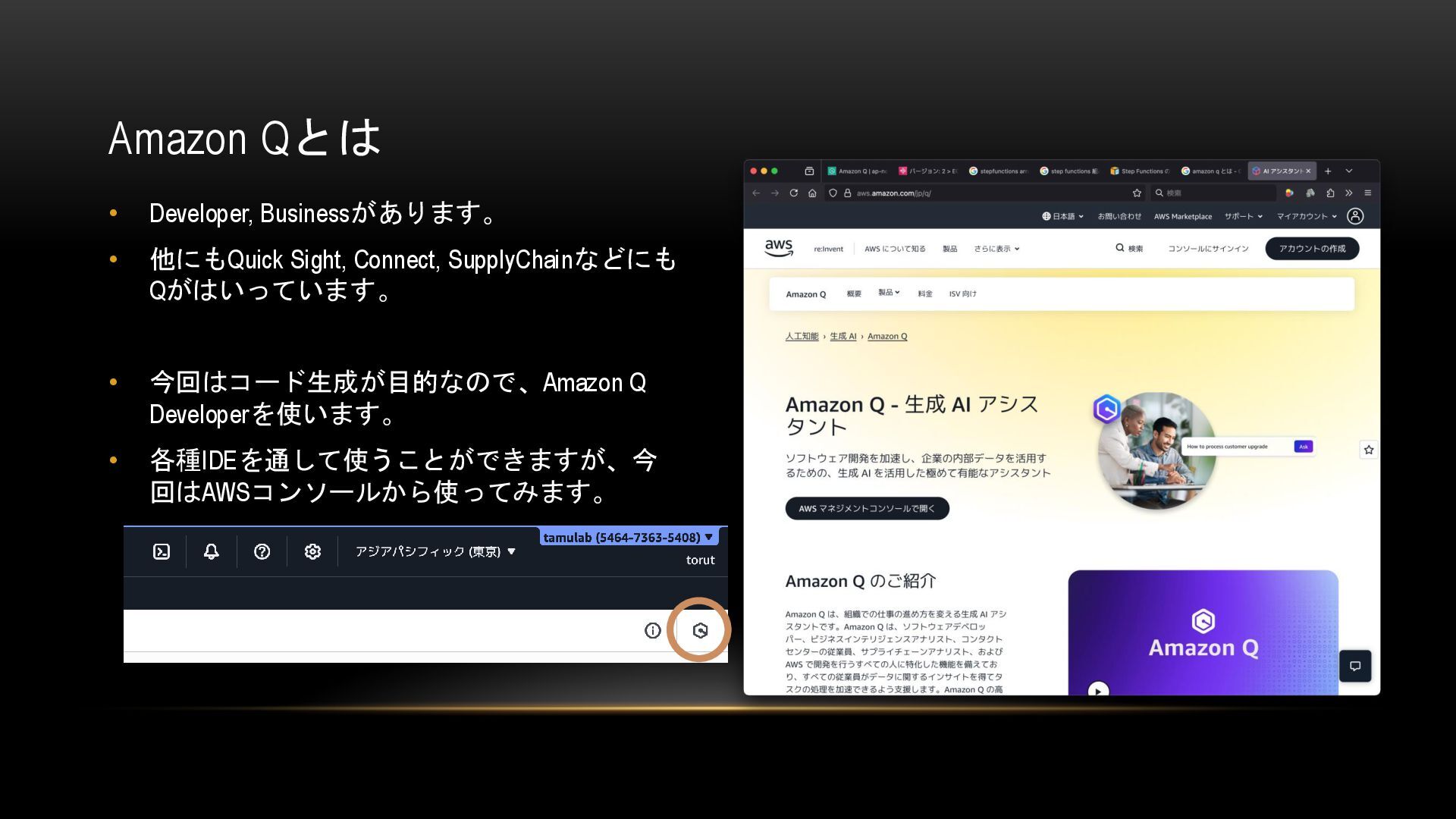Screen dimensions: 1456x819
Task: Follow the 生成 AI breadcrumb link
Action: pyautogui.click(x=843, y=336)
